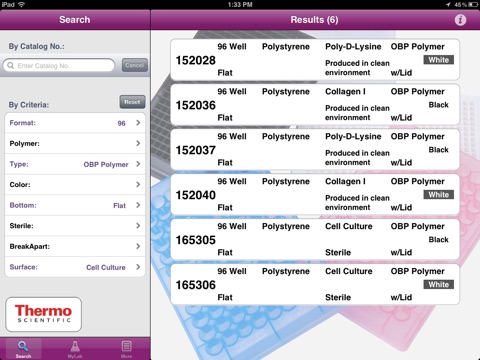The image size is (480, 360).
Task: Click the OBP Polymer type value
Action: coord(106,164)
